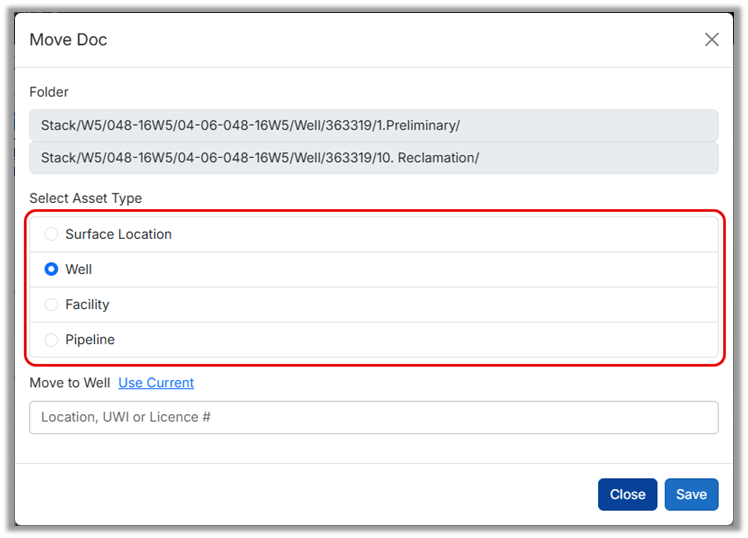Click the Use Current link
The height and width of the screenshot is (538, 748).
(x=156, y=383)
